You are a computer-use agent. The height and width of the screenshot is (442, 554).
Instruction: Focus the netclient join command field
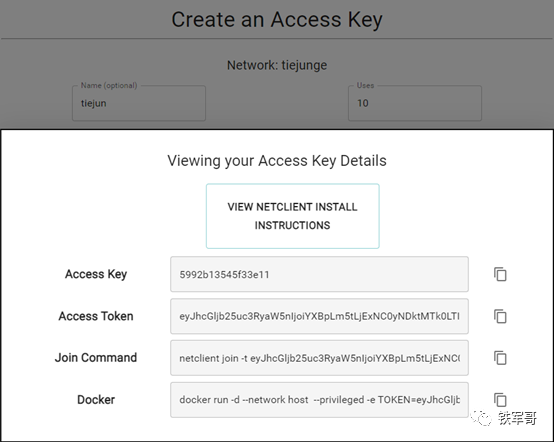point(319,358)
